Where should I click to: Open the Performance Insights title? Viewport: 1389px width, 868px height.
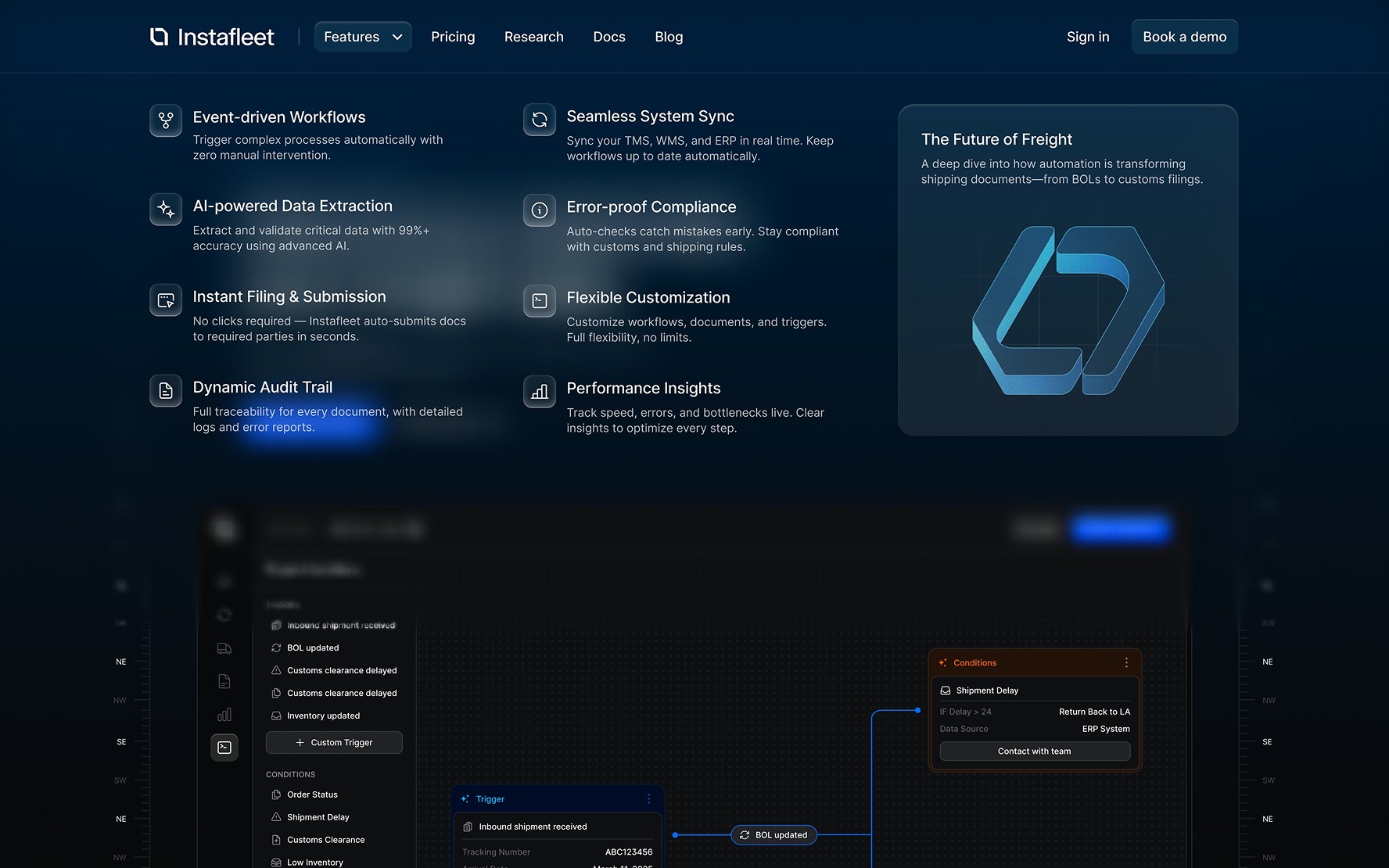pos(644,389)
